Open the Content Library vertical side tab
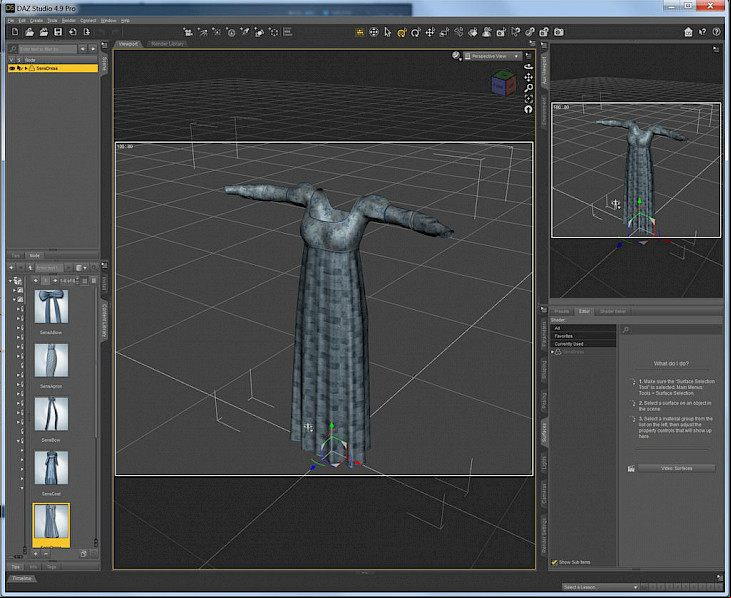The height and width of the screenshot is (598, 731). 104,321
